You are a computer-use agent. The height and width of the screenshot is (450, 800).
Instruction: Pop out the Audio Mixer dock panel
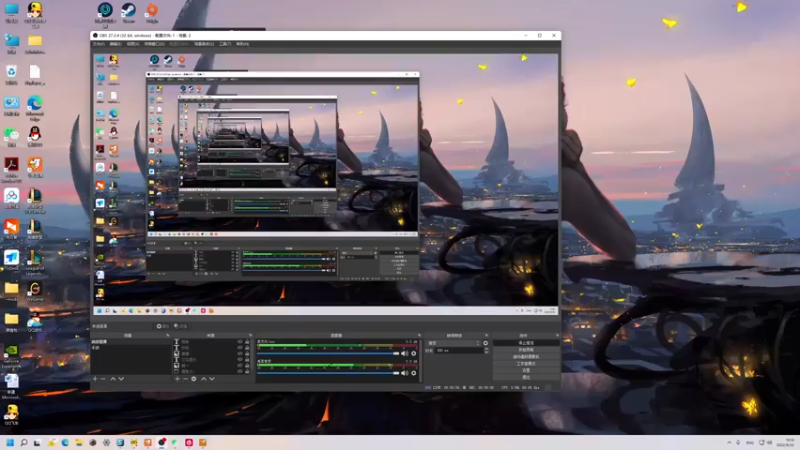point(419,336)
